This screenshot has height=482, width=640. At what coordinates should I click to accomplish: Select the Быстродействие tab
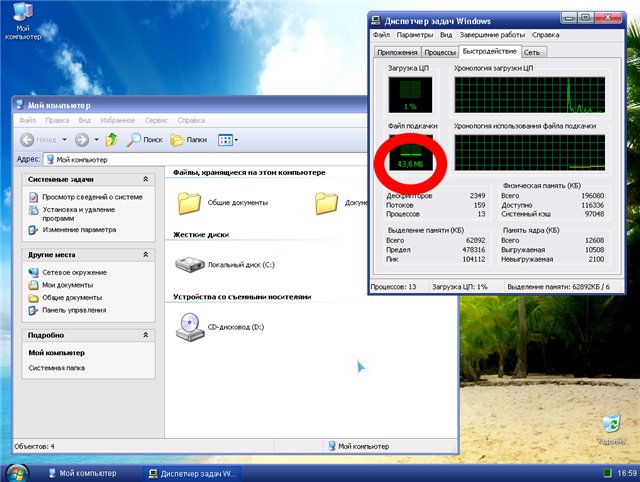point(490,51)
